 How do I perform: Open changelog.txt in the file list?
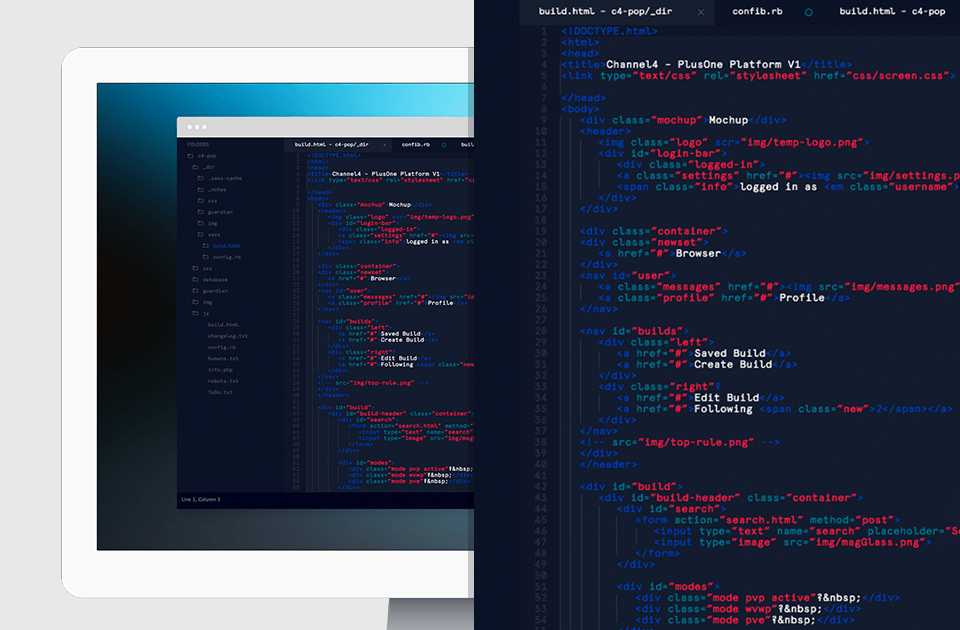pyautogui.click(x=228, y=336)
